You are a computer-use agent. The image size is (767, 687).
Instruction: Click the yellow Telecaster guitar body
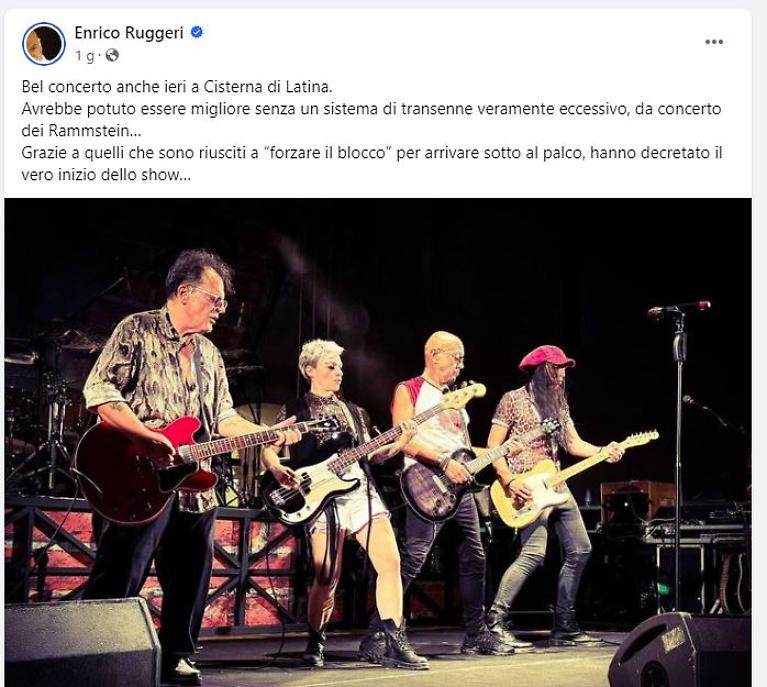pyautogui.click(x=530, y=494)
